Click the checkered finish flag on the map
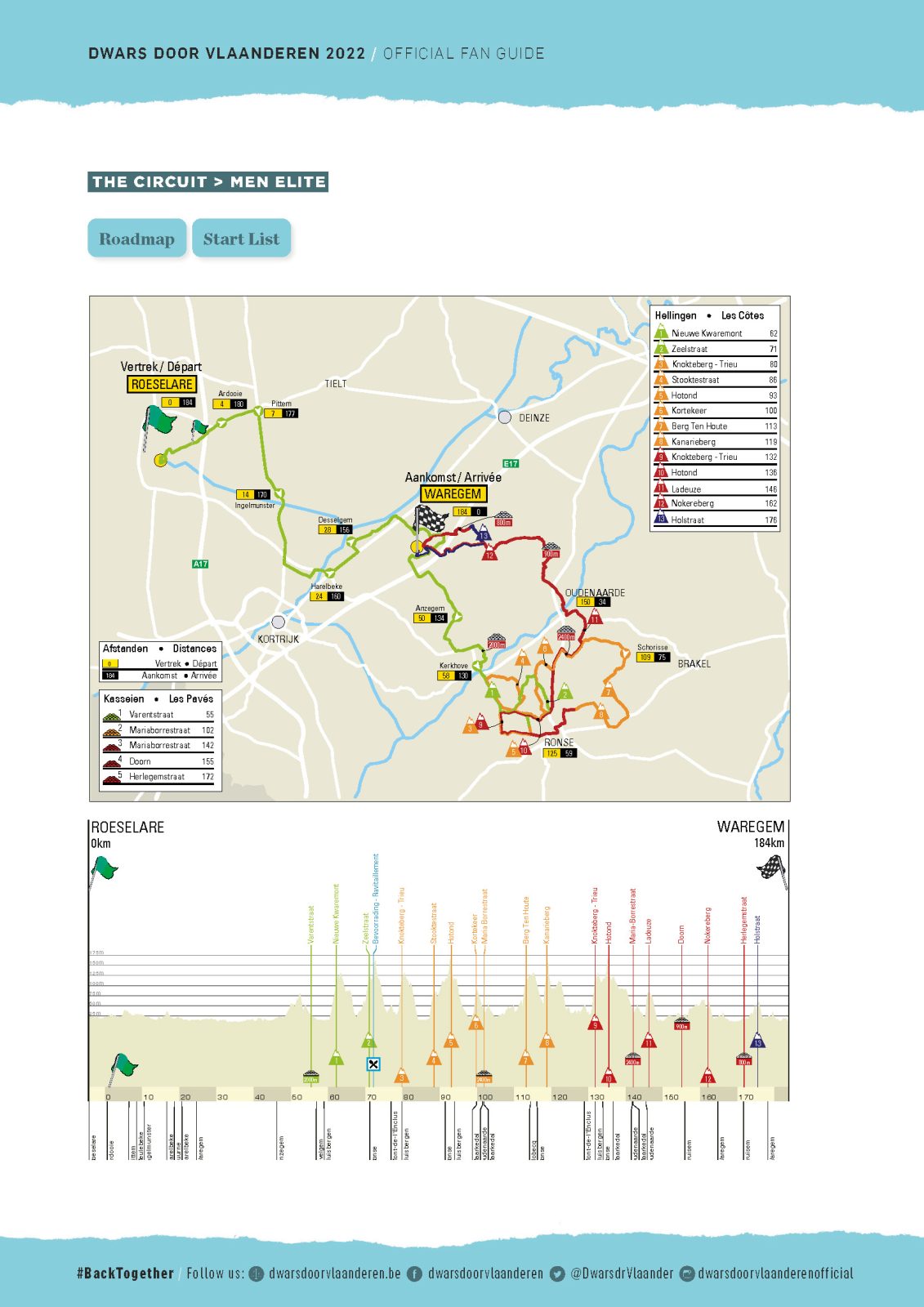The image size is (924, 1307). click(x=431, y=518)
